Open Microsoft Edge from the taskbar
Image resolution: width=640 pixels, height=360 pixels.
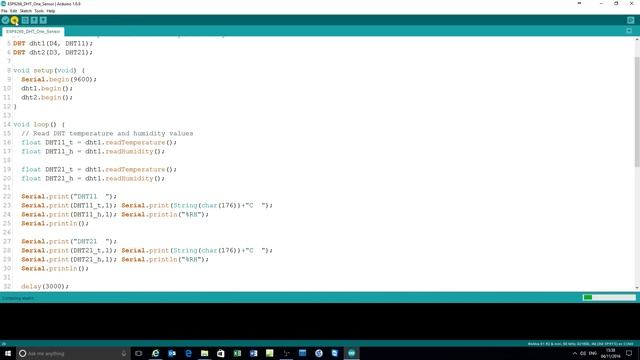[x=188, y=353]
